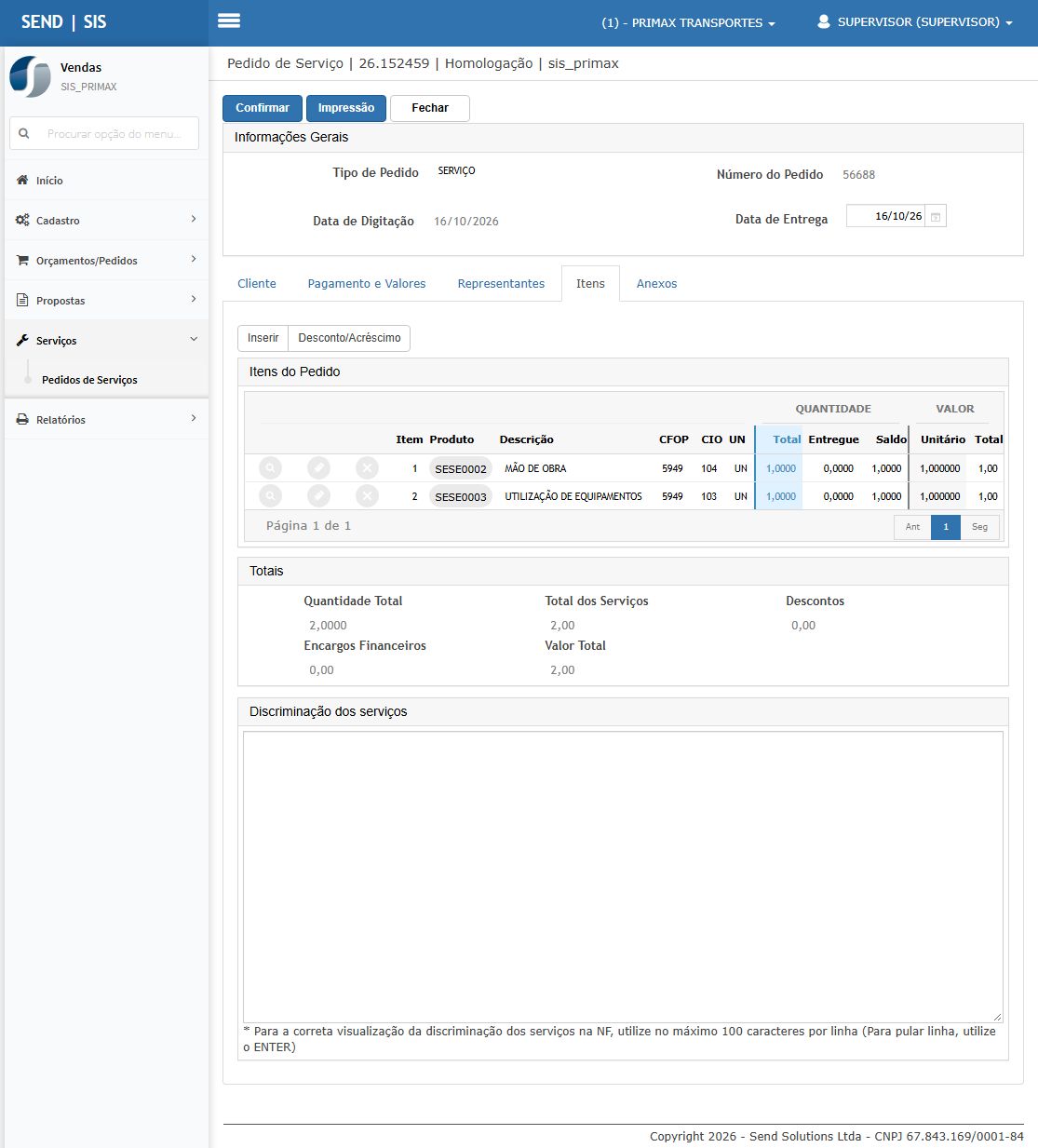Click the Send Solutions logo
Viewport: 1038px width, 1148px height.
(31, 76)
